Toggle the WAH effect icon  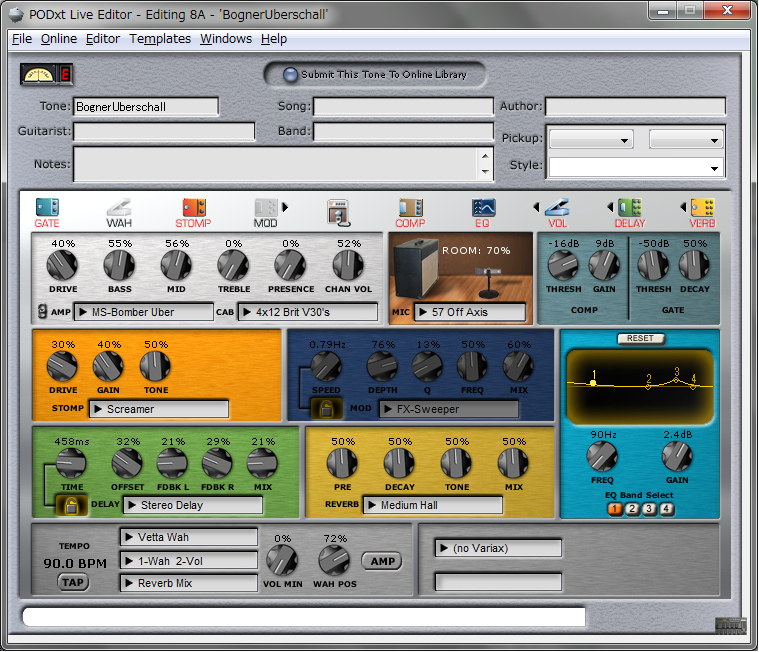119,207
